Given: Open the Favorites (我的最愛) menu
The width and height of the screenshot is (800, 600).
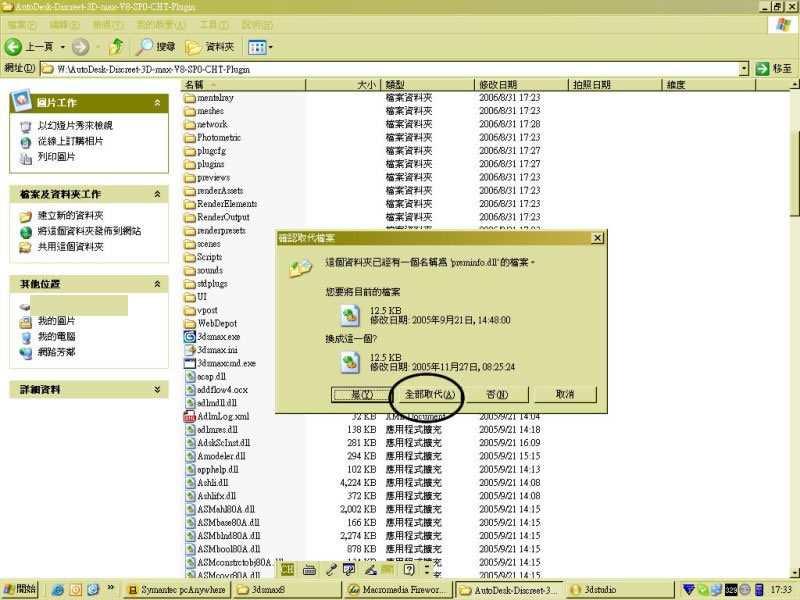Looking at the screenshot, I should coord(161,25).
